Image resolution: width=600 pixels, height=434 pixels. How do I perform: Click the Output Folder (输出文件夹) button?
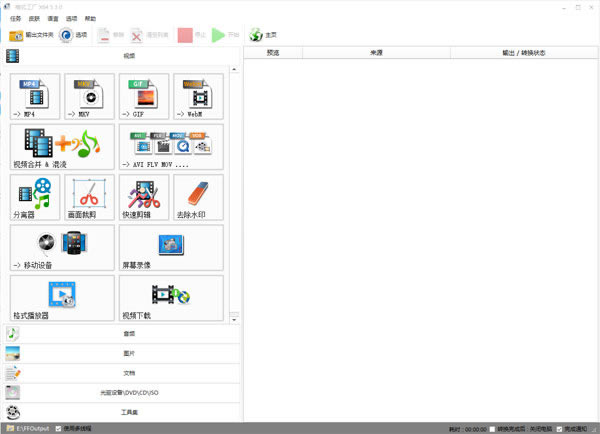pyautogui.click(x=32, y=35)
